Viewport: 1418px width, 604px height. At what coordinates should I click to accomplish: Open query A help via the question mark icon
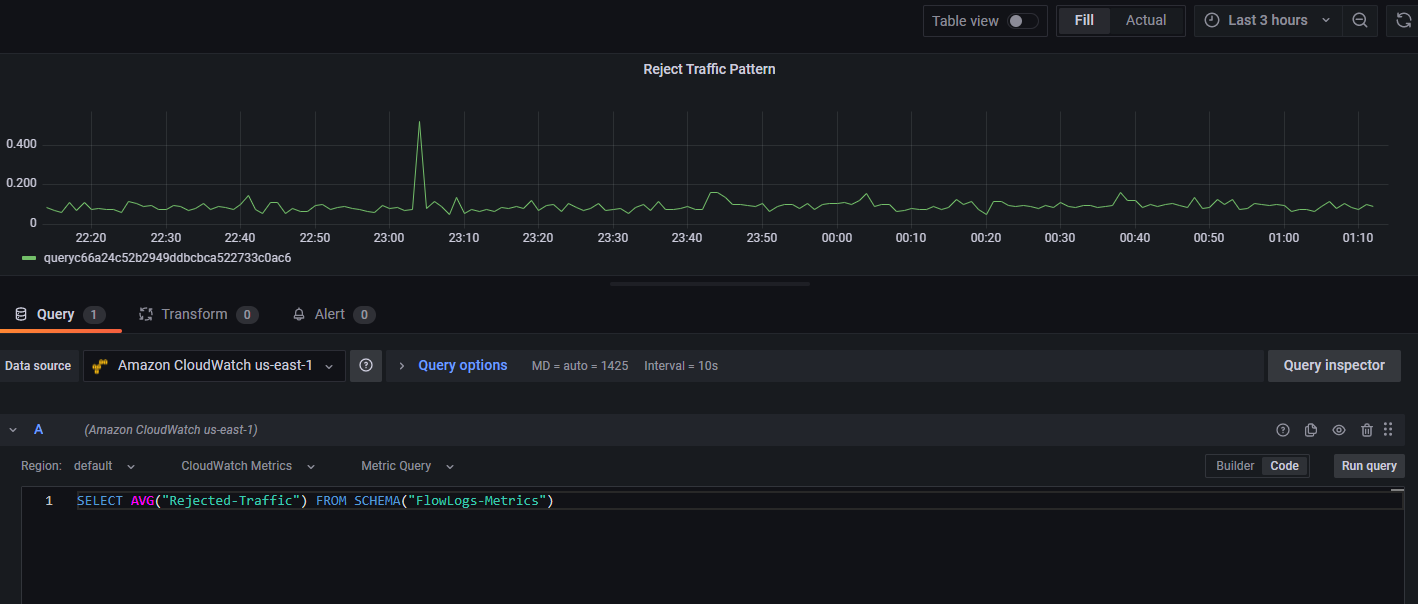pos(1283,429)
